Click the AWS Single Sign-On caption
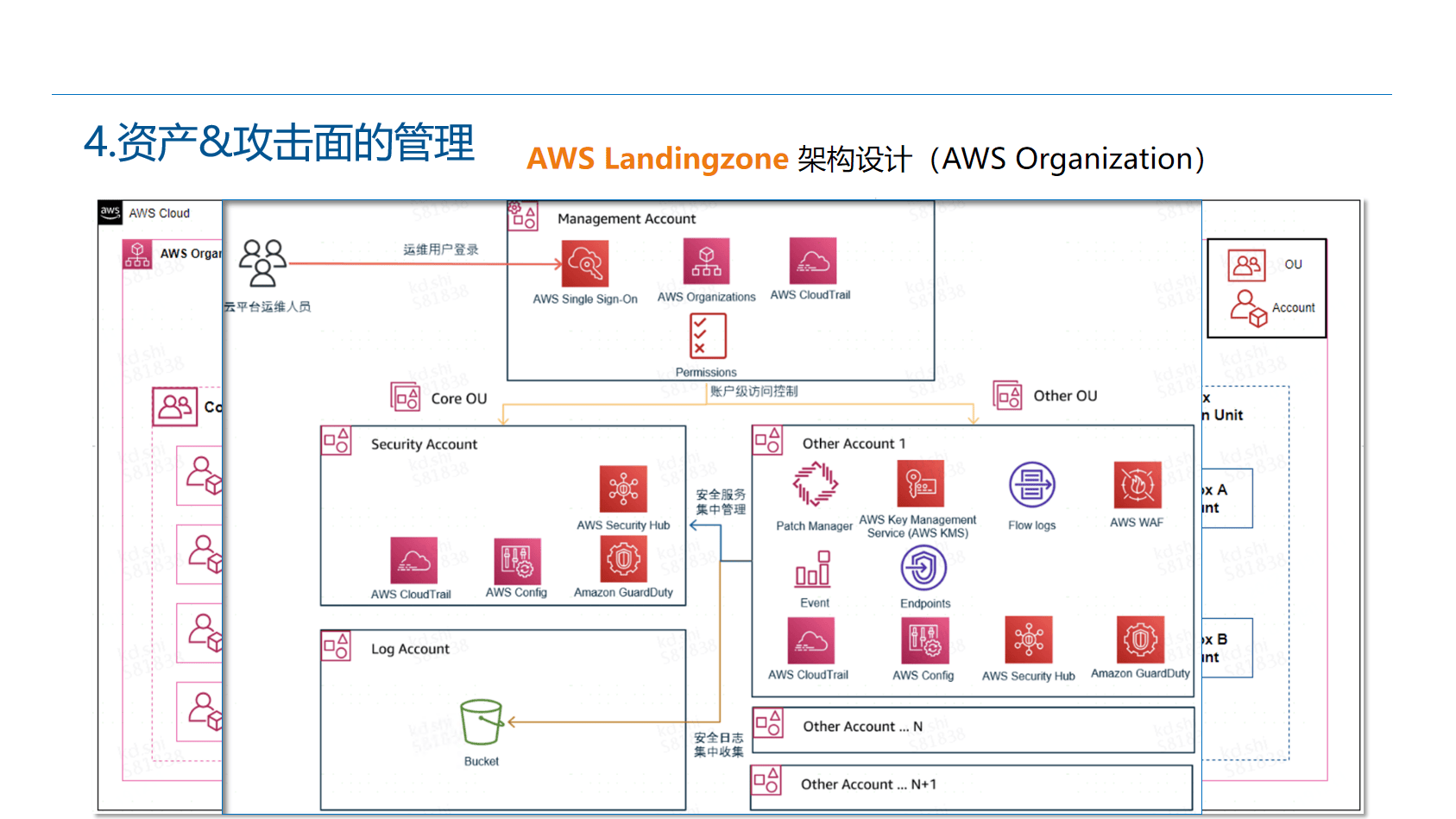 point(585,299)
